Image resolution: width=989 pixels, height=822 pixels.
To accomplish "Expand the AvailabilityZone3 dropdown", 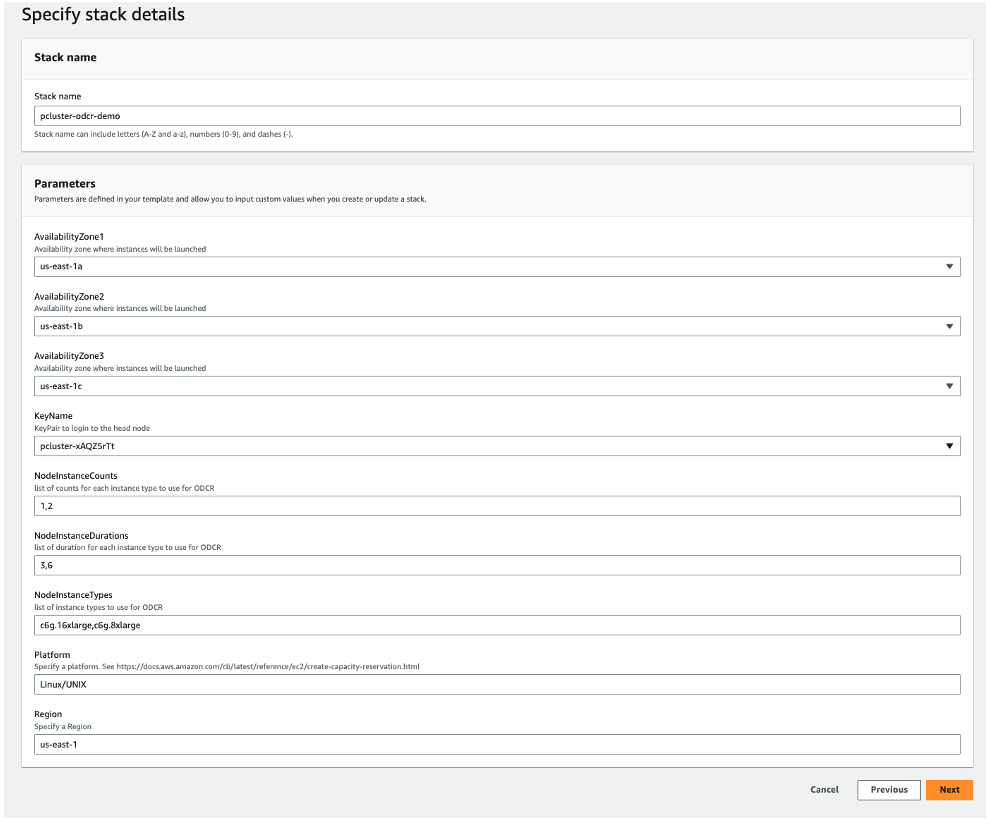I will [x=950, y=385].
